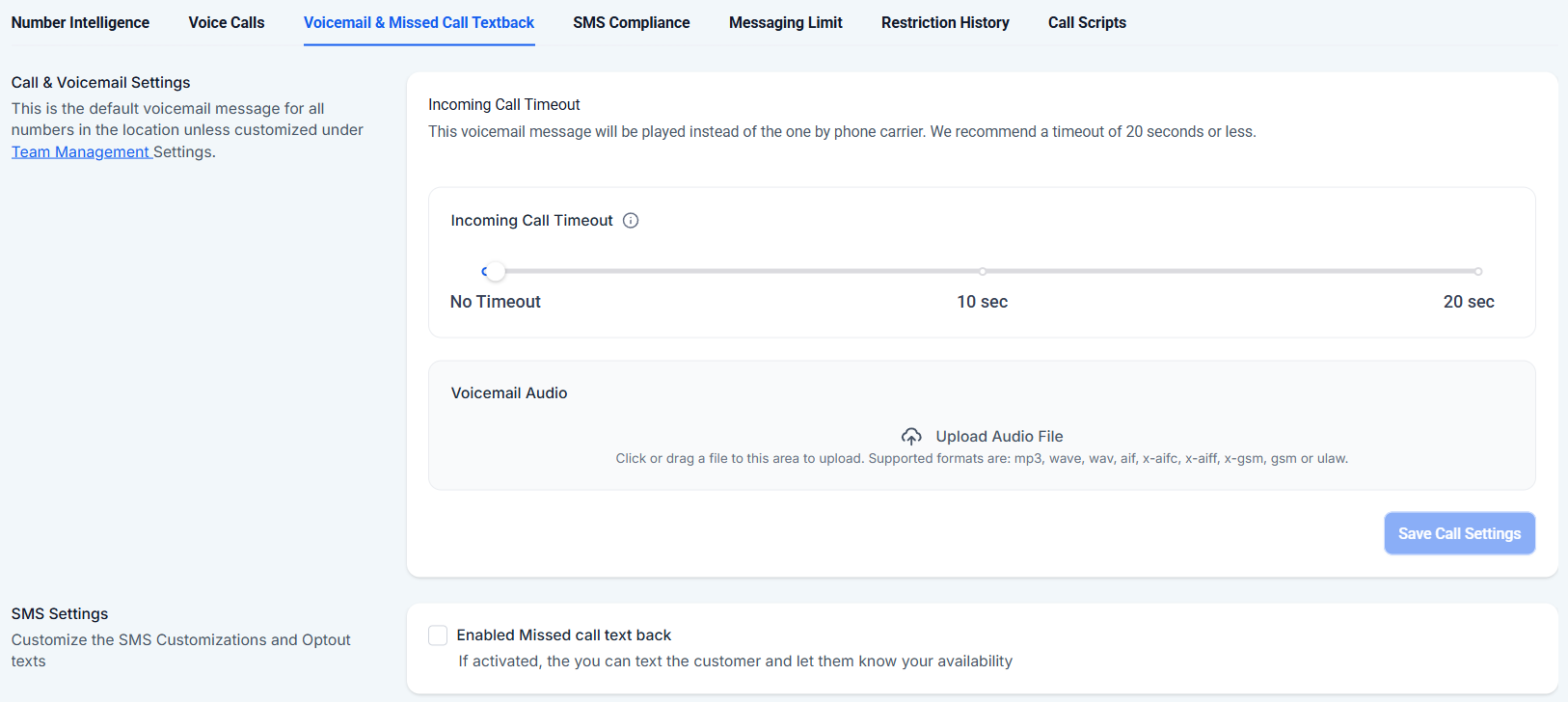Click the cloud upload icon
Viewport: 1568px width, 702px height.
tap(911, 437)
